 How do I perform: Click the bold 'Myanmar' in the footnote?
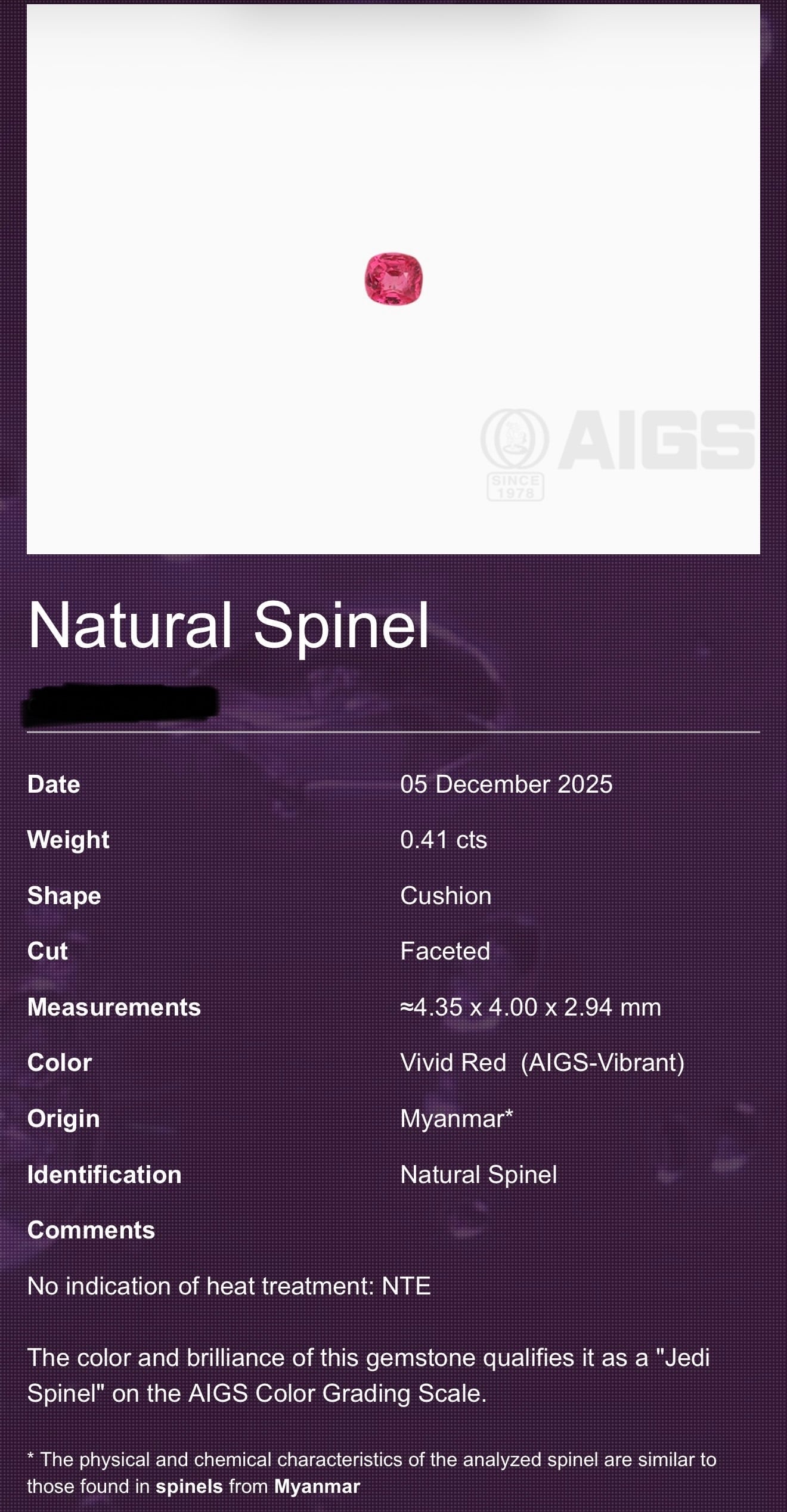click(x=317, y=1486)
